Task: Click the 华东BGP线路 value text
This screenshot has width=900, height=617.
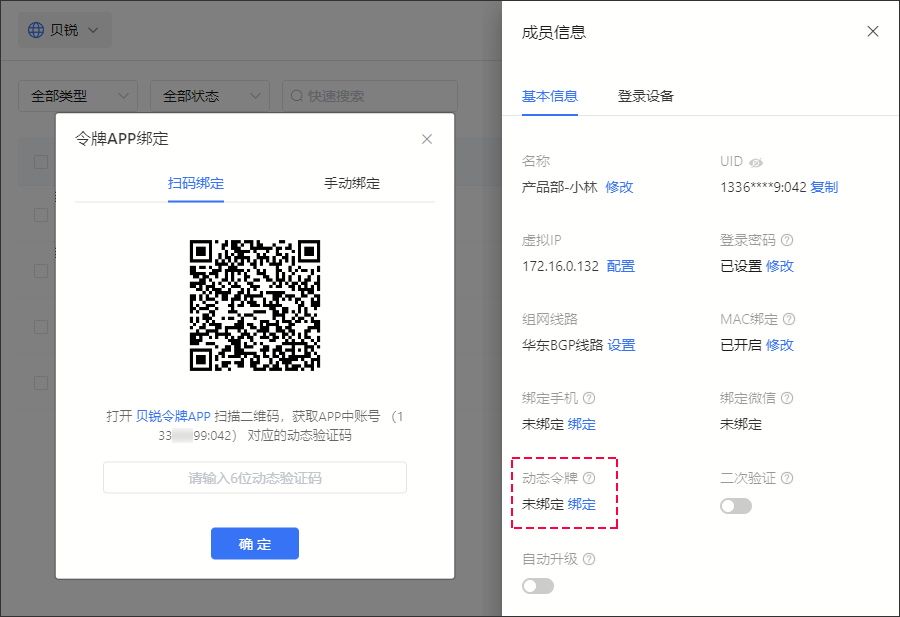Action: [562, 346]
